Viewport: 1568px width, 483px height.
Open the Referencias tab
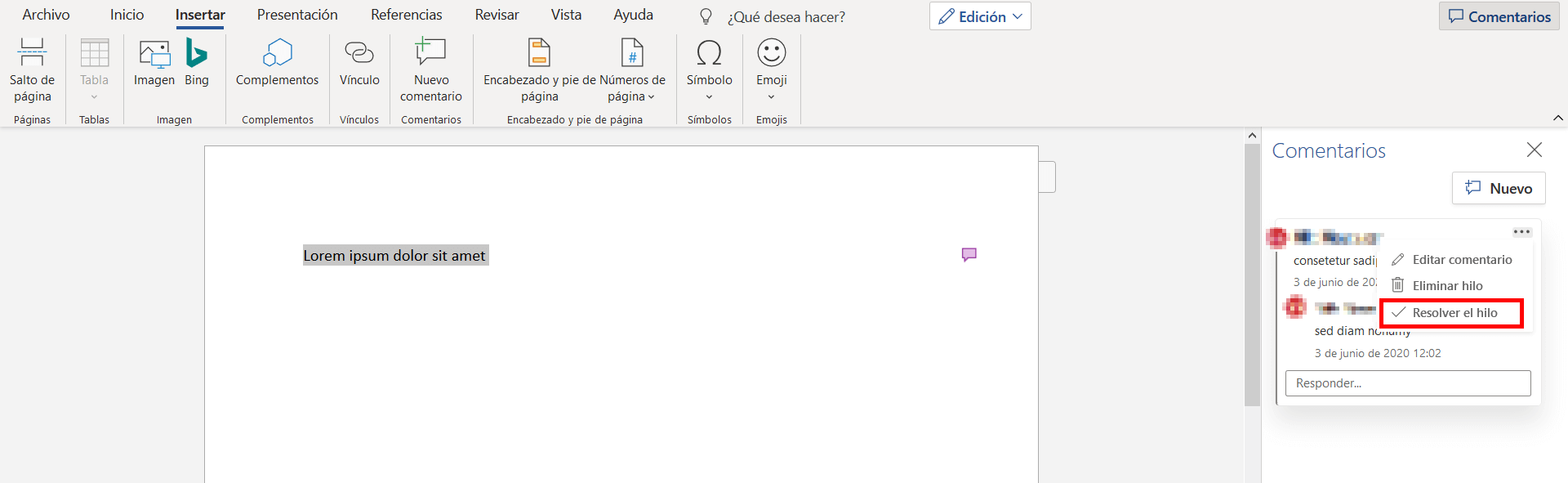(x=407, y=15)
